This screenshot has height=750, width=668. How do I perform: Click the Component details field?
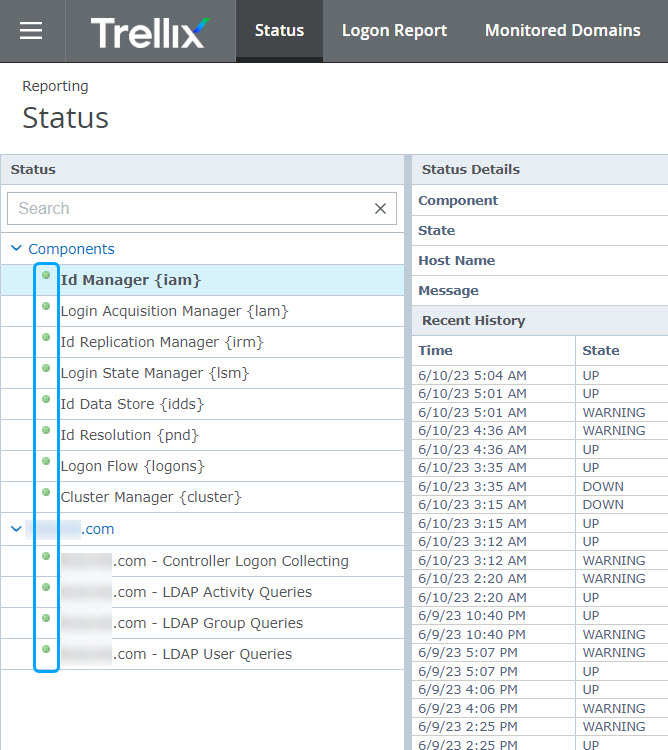point(540,200)
